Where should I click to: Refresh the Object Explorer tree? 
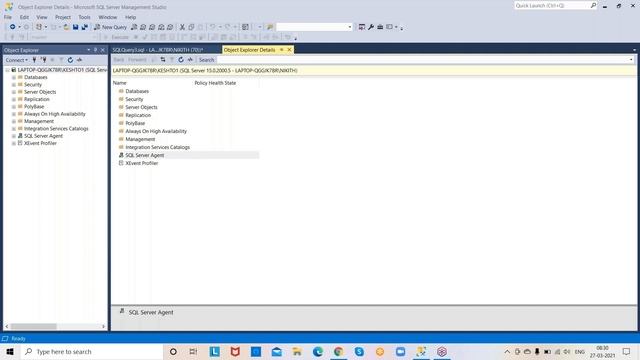pyautogui.click(x=70, y=60)
